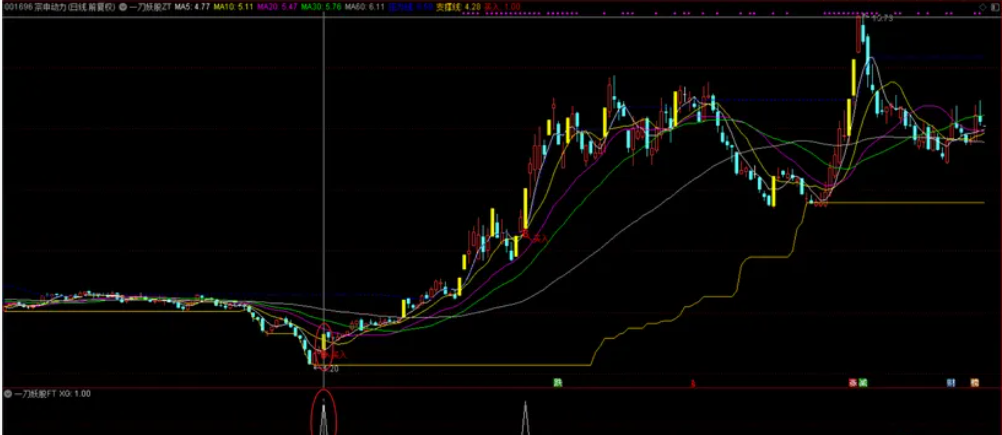The image size is (1002, 435).
Task: Click the round icon before 一刀妖股ZT
Action: pyautogui.click(x=123, y=6)
